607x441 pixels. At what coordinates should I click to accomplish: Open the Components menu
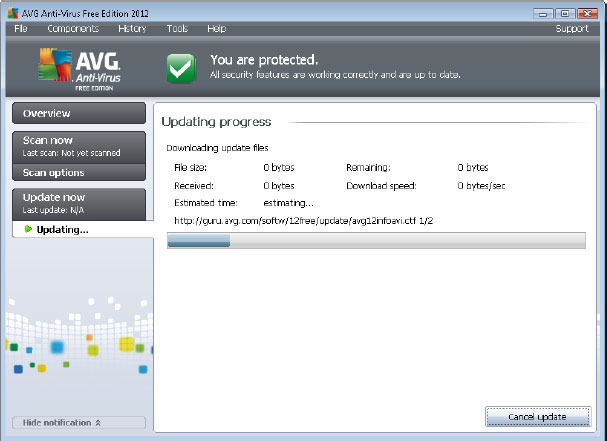click(73, 29)
